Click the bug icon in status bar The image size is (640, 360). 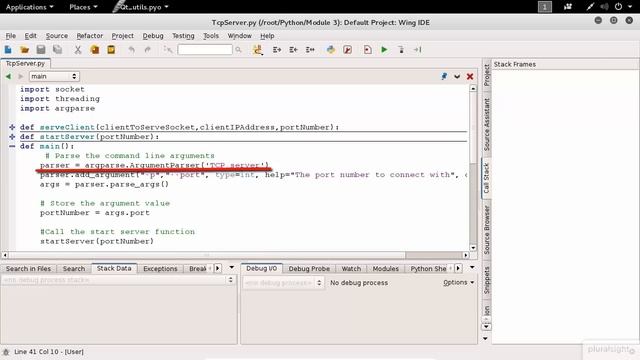coord(6,351)
